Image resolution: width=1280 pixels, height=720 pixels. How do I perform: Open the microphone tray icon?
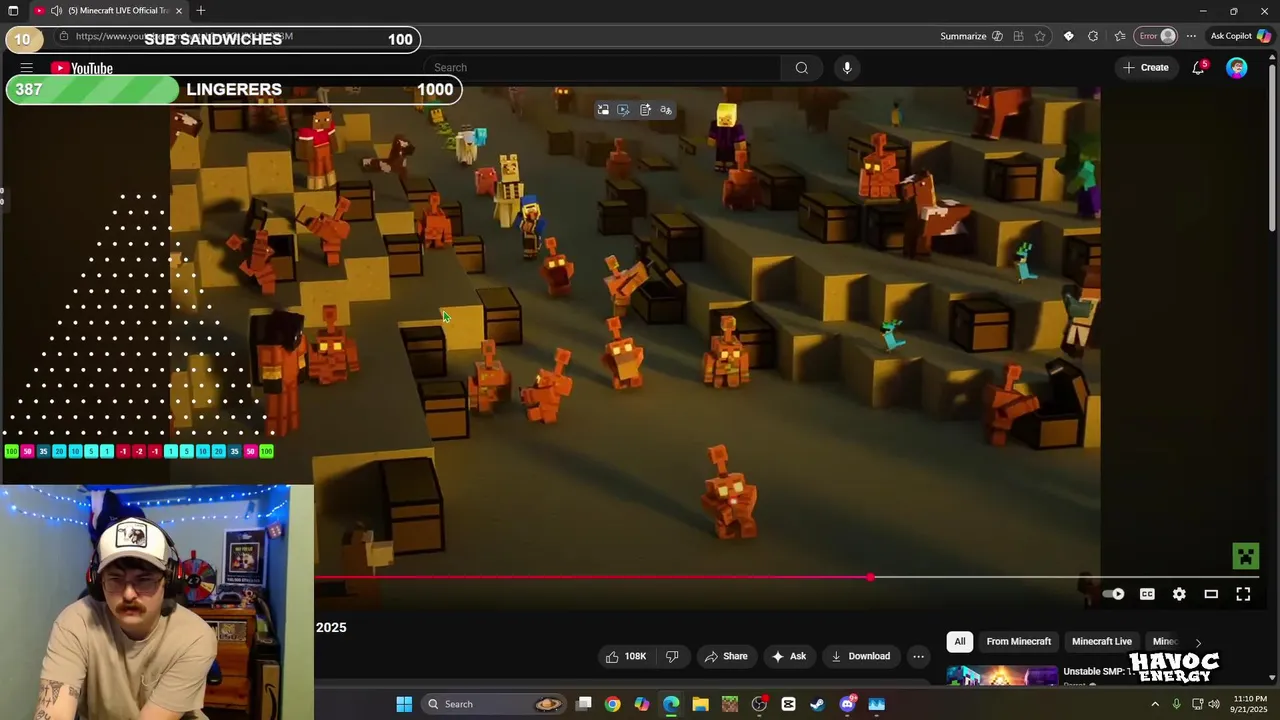point(1176,704)
